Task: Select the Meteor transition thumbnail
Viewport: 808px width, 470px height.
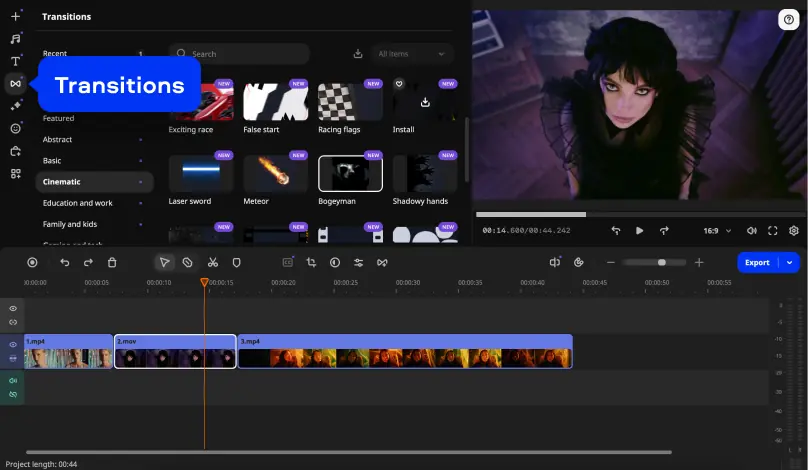Action: point(276,174)
